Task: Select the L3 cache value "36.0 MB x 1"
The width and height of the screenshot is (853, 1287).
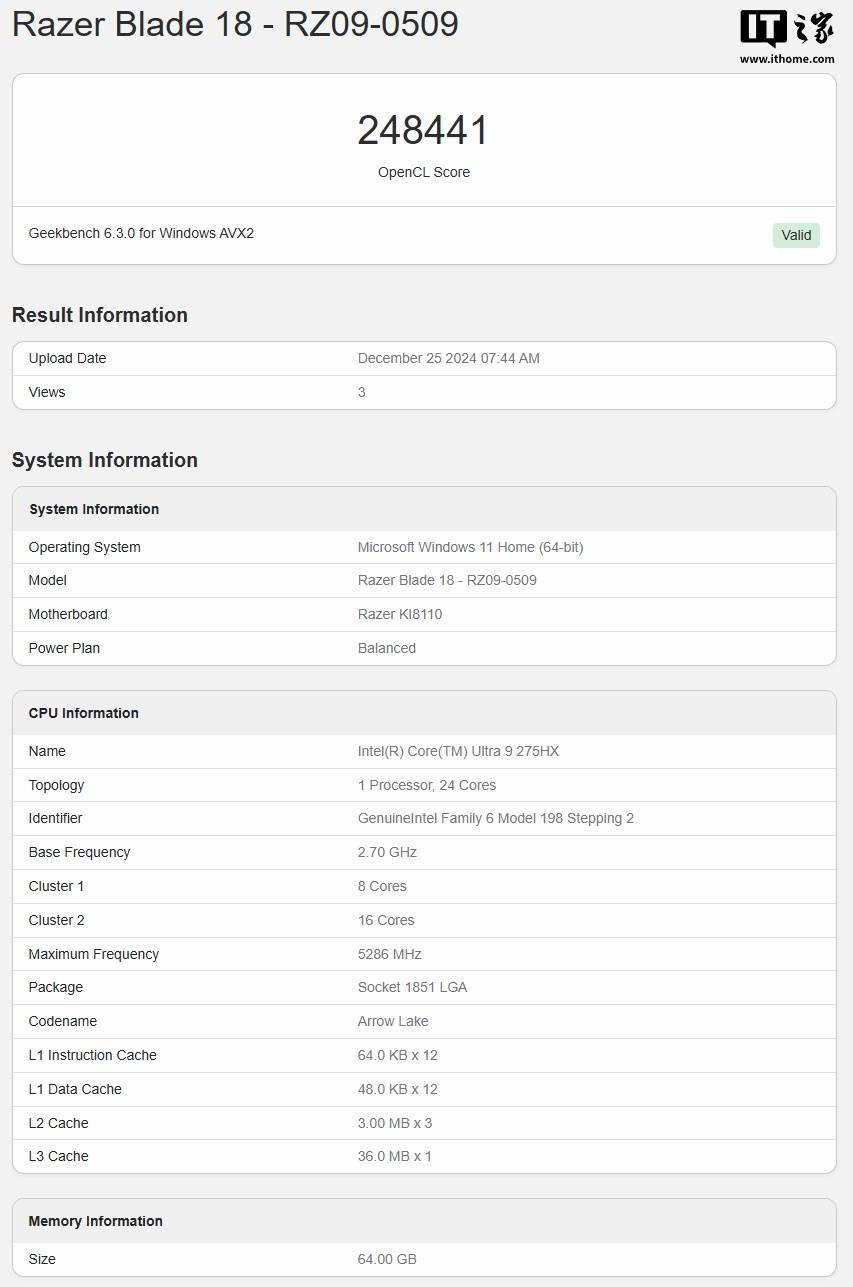Action: tap(395, 1156)
